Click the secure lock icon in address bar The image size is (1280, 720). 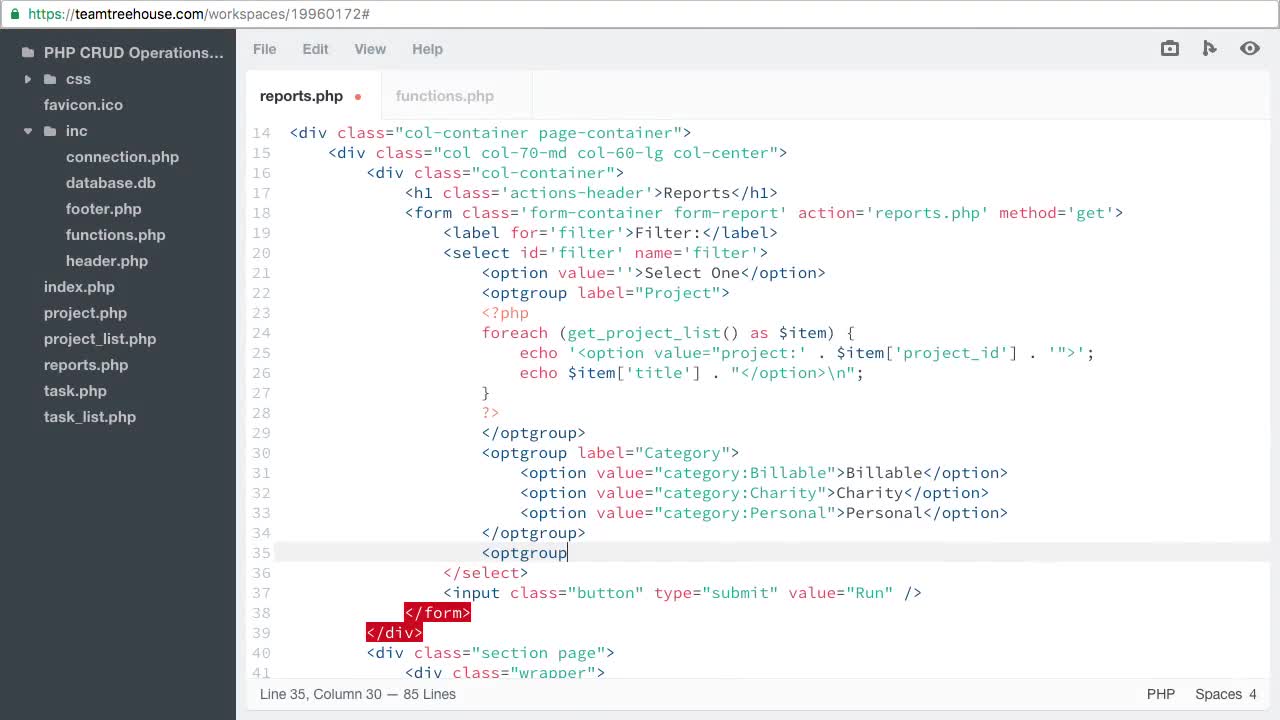[14, 14]
